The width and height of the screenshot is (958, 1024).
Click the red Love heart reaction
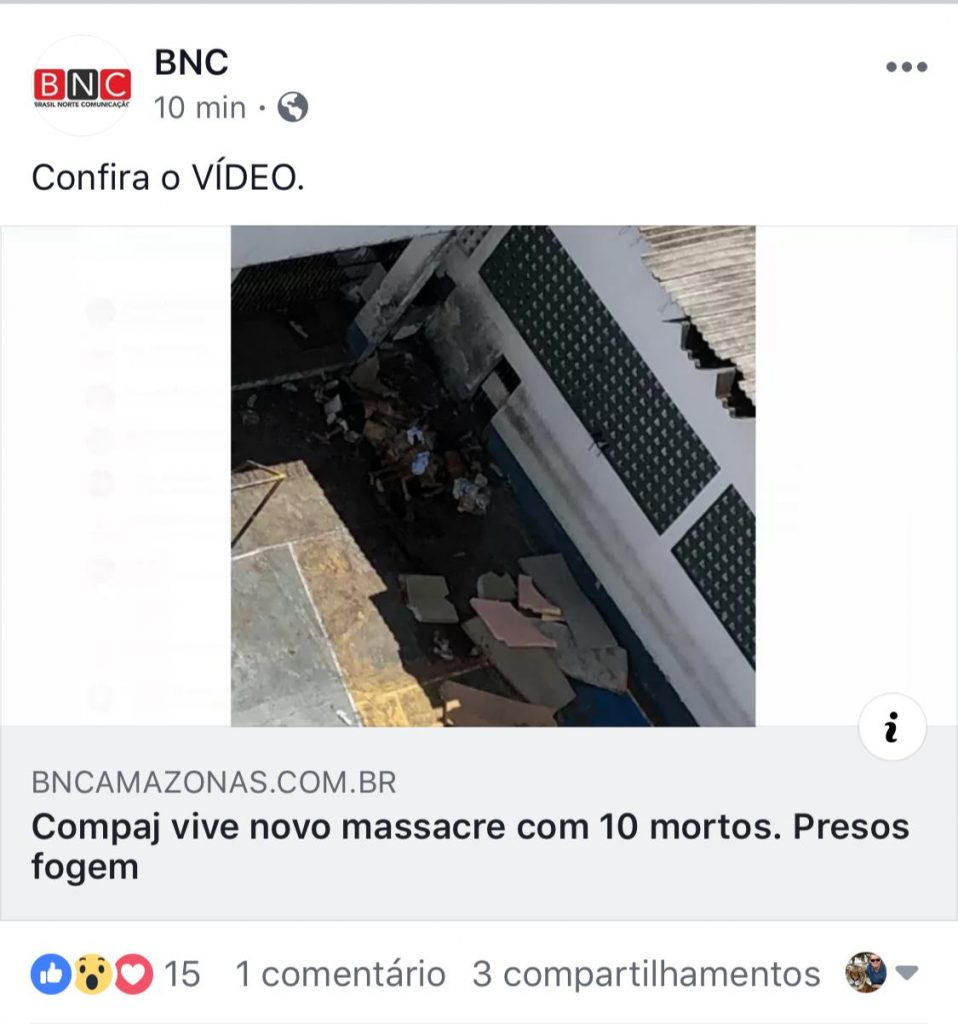tap(133, 974)
